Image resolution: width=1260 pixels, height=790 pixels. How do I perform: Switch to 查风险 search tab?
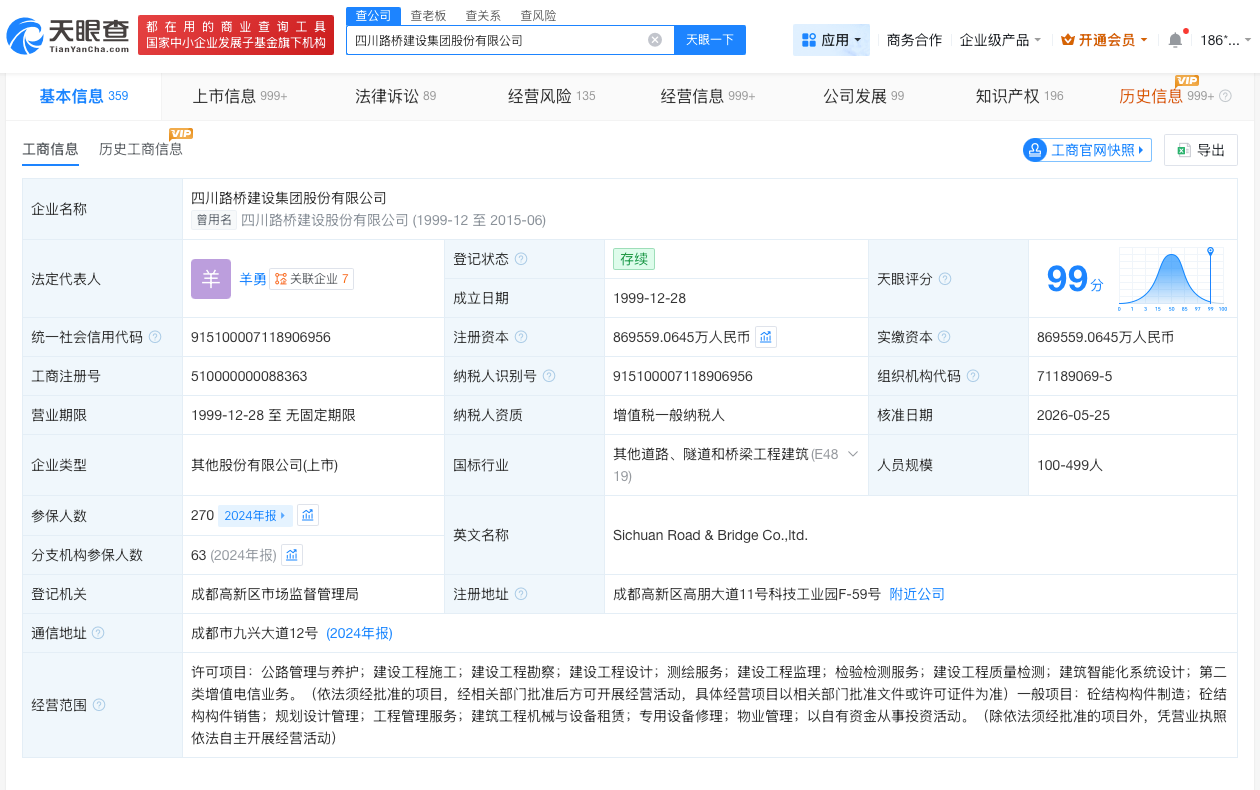(x=538, y=16)
